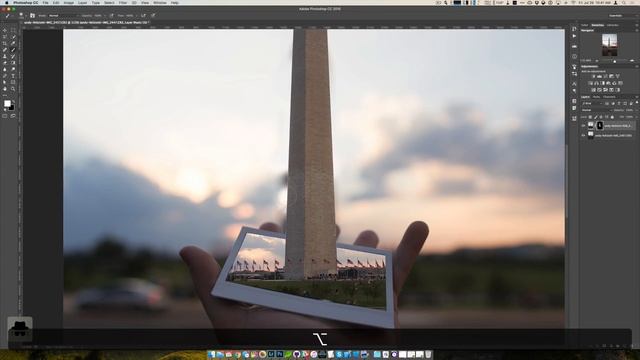Select the Crop tool

[5, 43]
